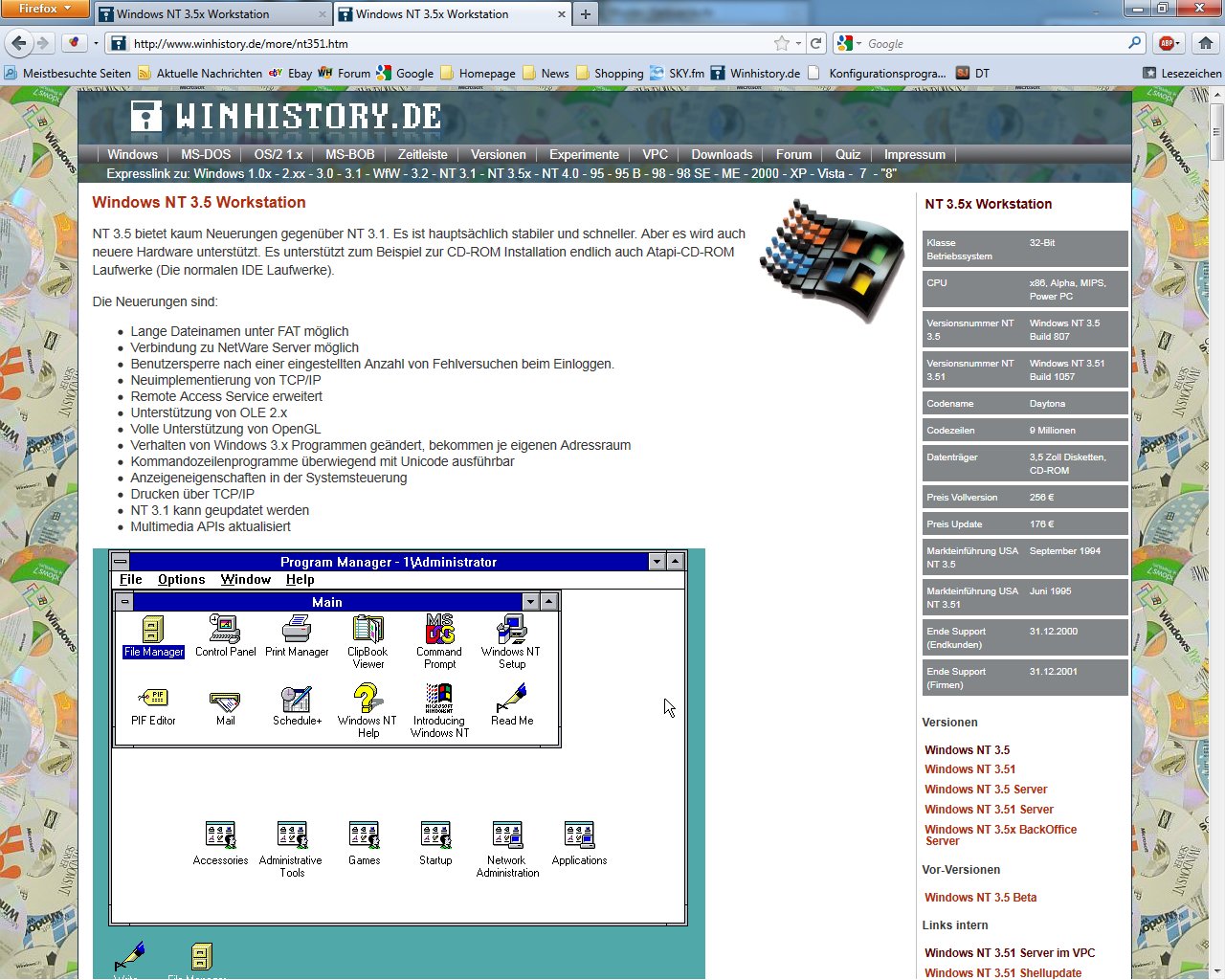Open the Windows NT 3.5 Beta link
The width and height of the screenshot is (1225, 980).
pyautogui.click(x=980, y=898)
